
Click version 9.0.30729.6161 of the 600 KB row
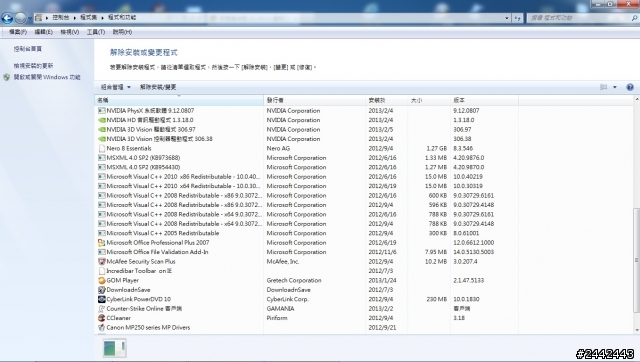click(x=473, y=195)
